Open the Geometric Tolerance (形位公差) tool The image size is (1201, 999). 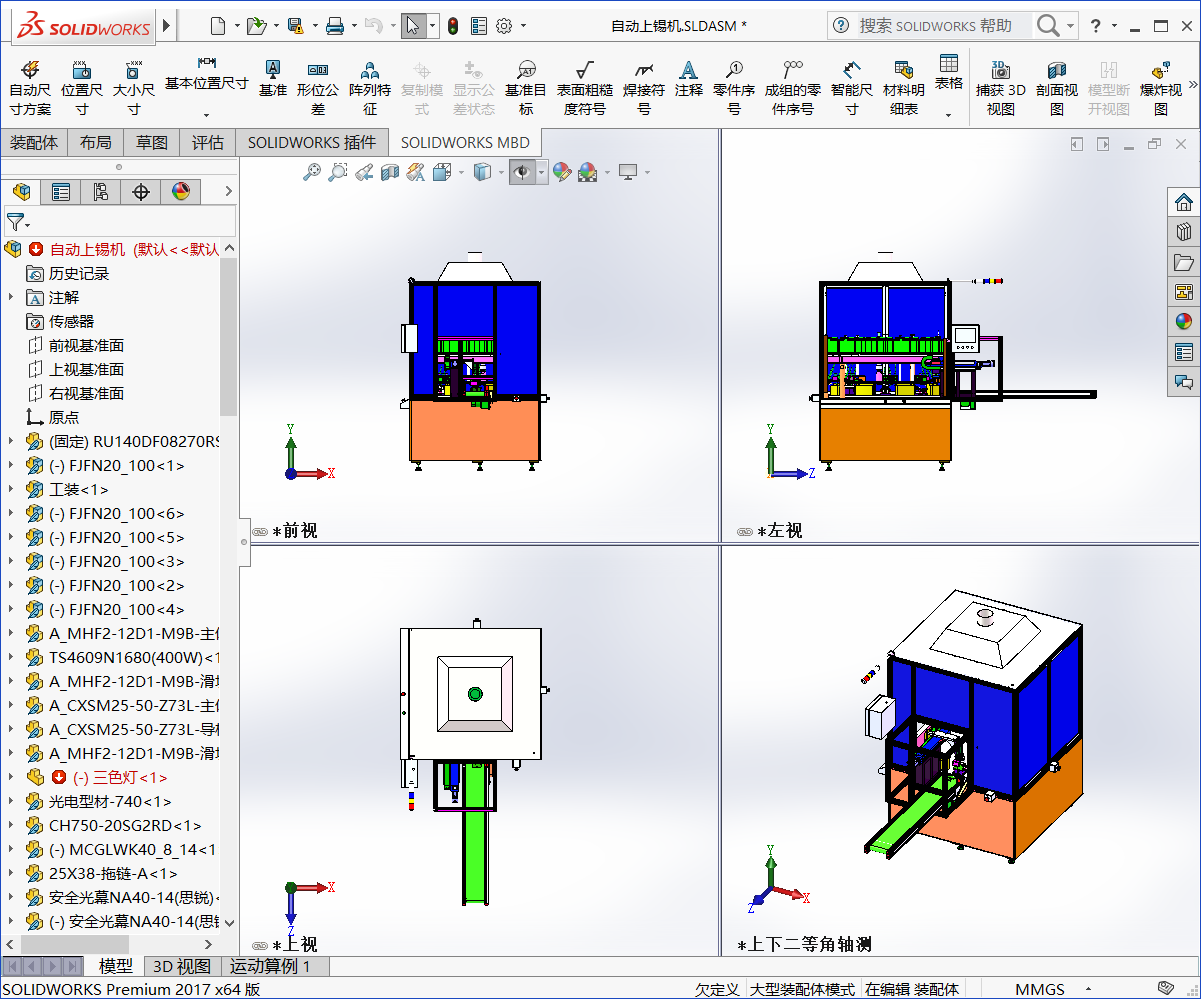(318, 88)
